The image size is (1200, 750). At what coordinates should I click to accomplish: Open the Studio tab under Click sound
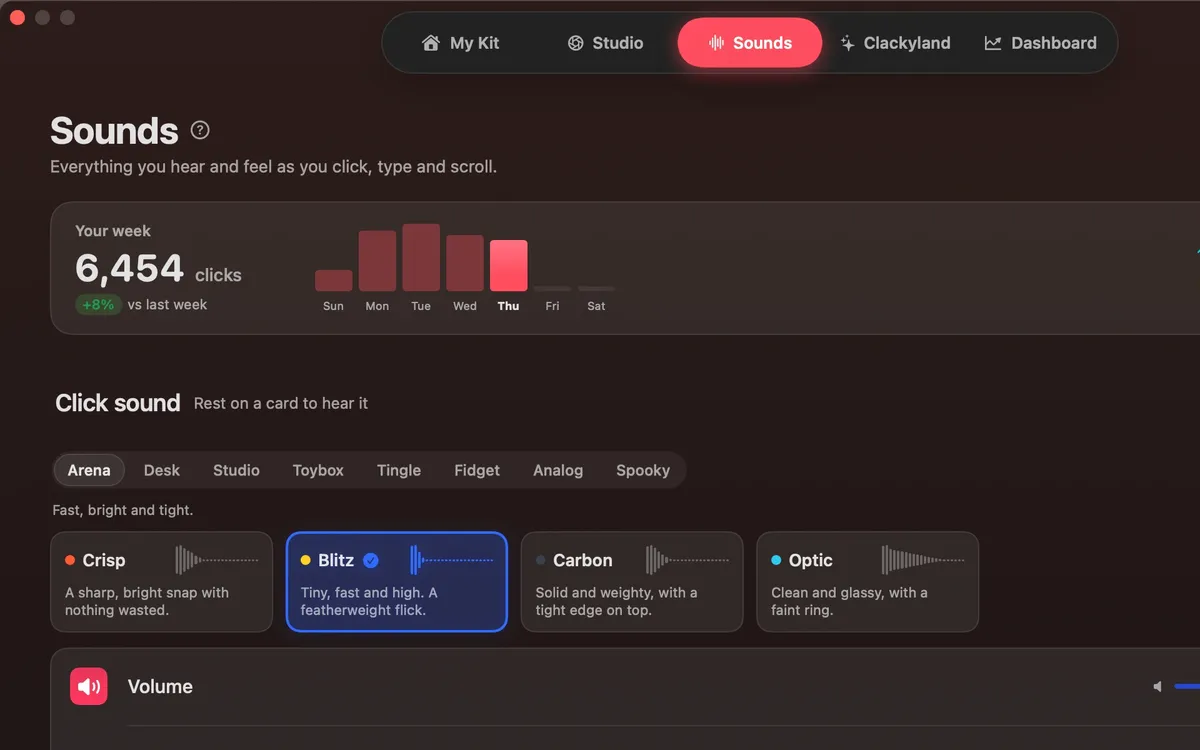(236, 470)
